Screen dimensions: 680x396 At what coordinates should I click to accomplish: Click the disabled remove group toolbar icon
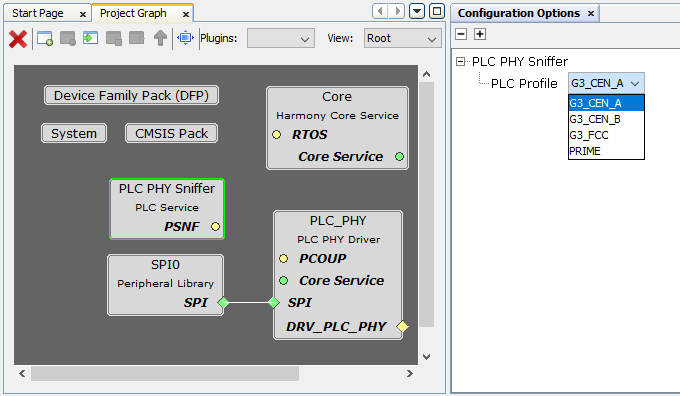click(x=68, y=39)
